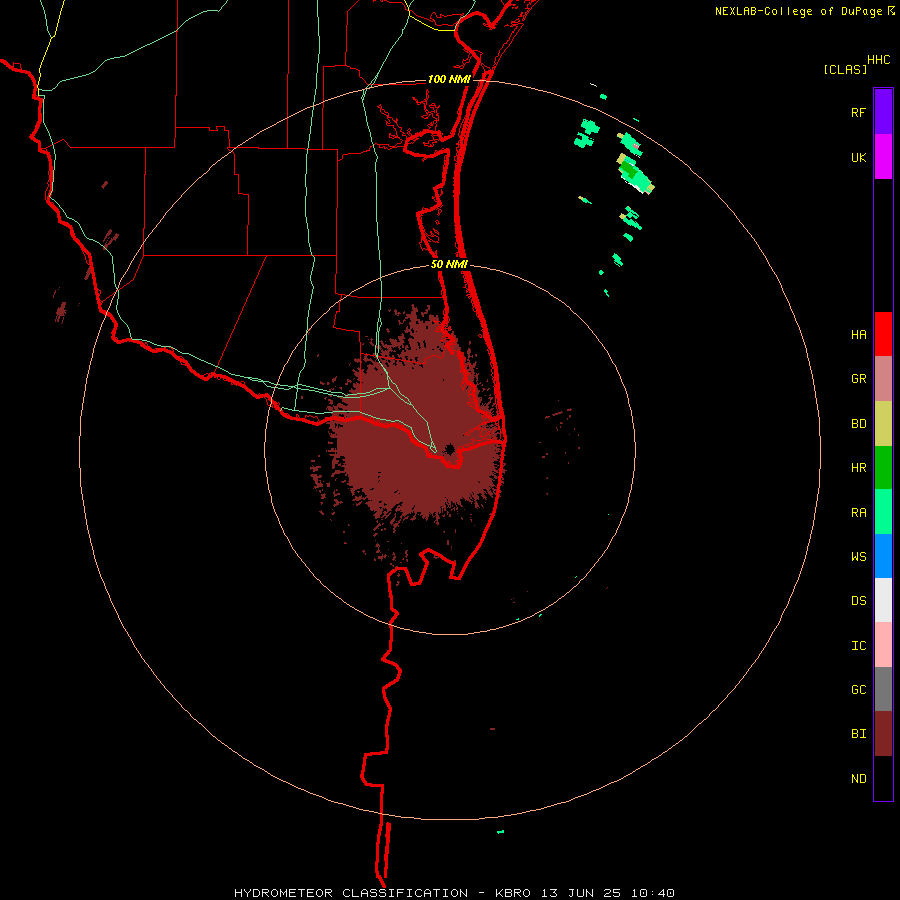
Task: Click the BI legend label
Action: [858, 734]
